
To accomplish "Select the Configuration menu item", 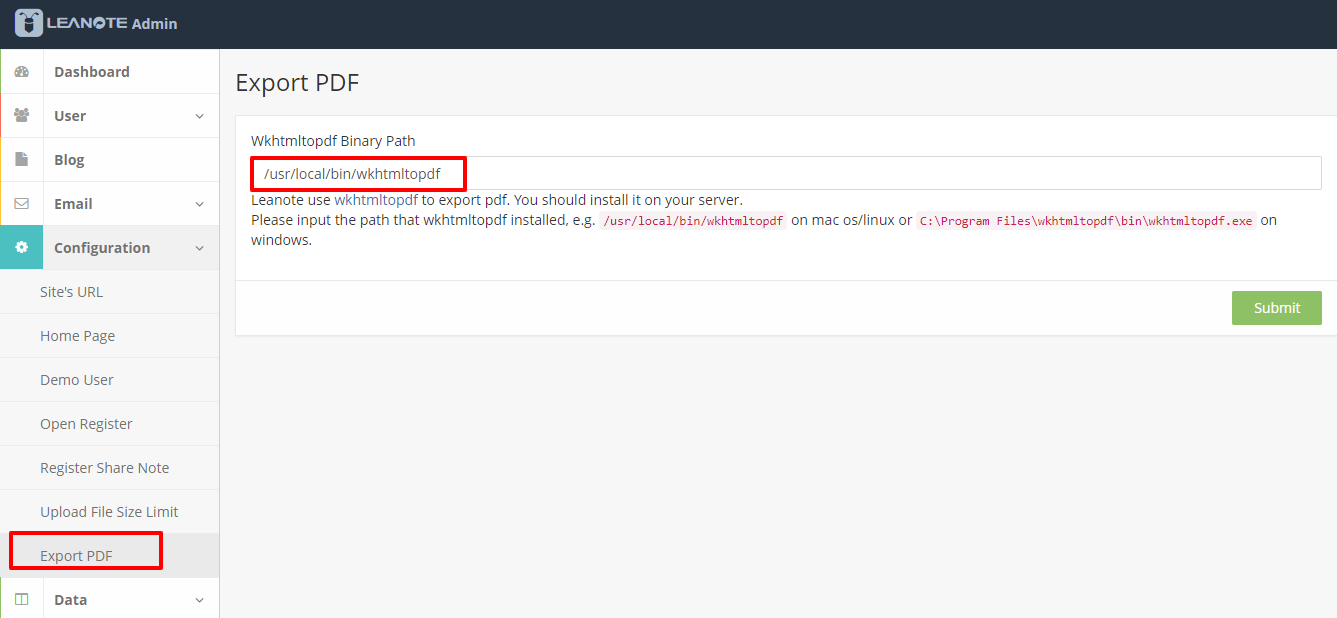I will (x=110, y=248).
